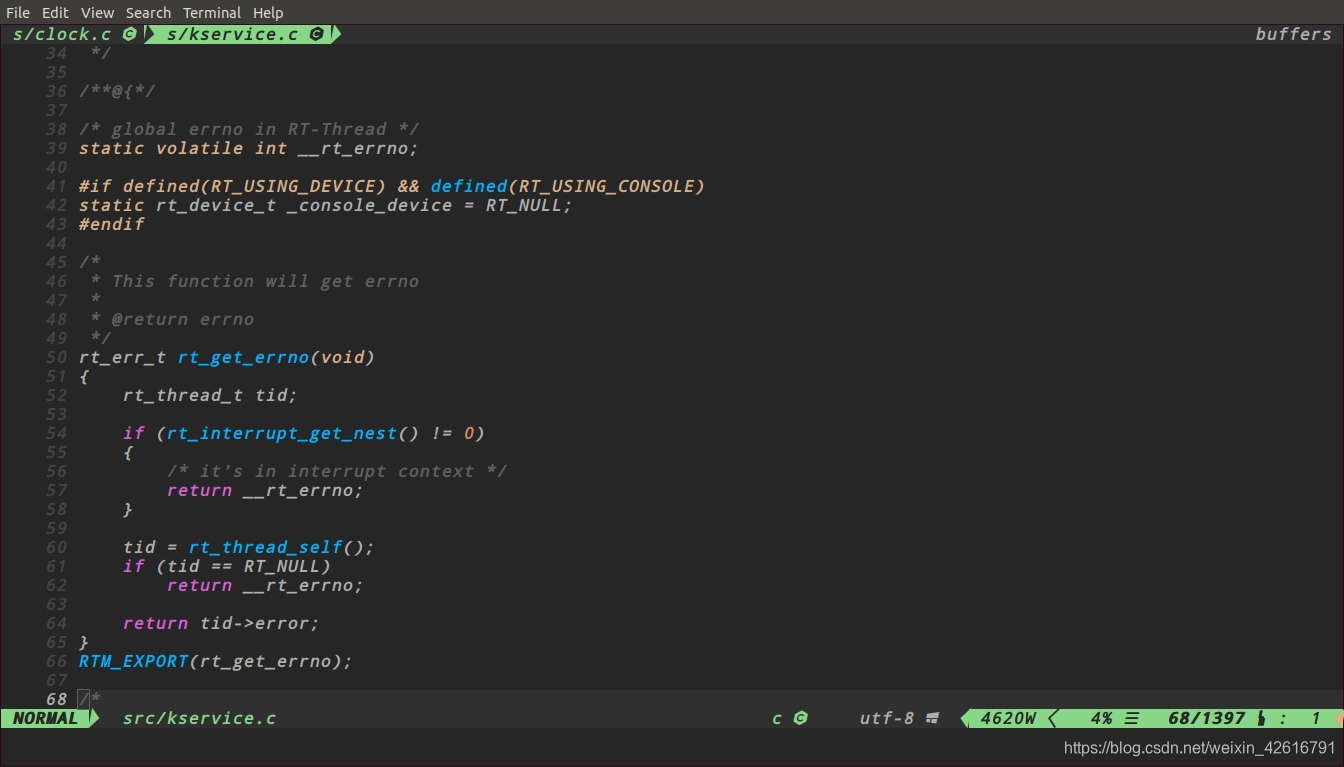Click the utf-8 encoding label
This screenshot has height=767, width=1344.
(x=887, y=718)
